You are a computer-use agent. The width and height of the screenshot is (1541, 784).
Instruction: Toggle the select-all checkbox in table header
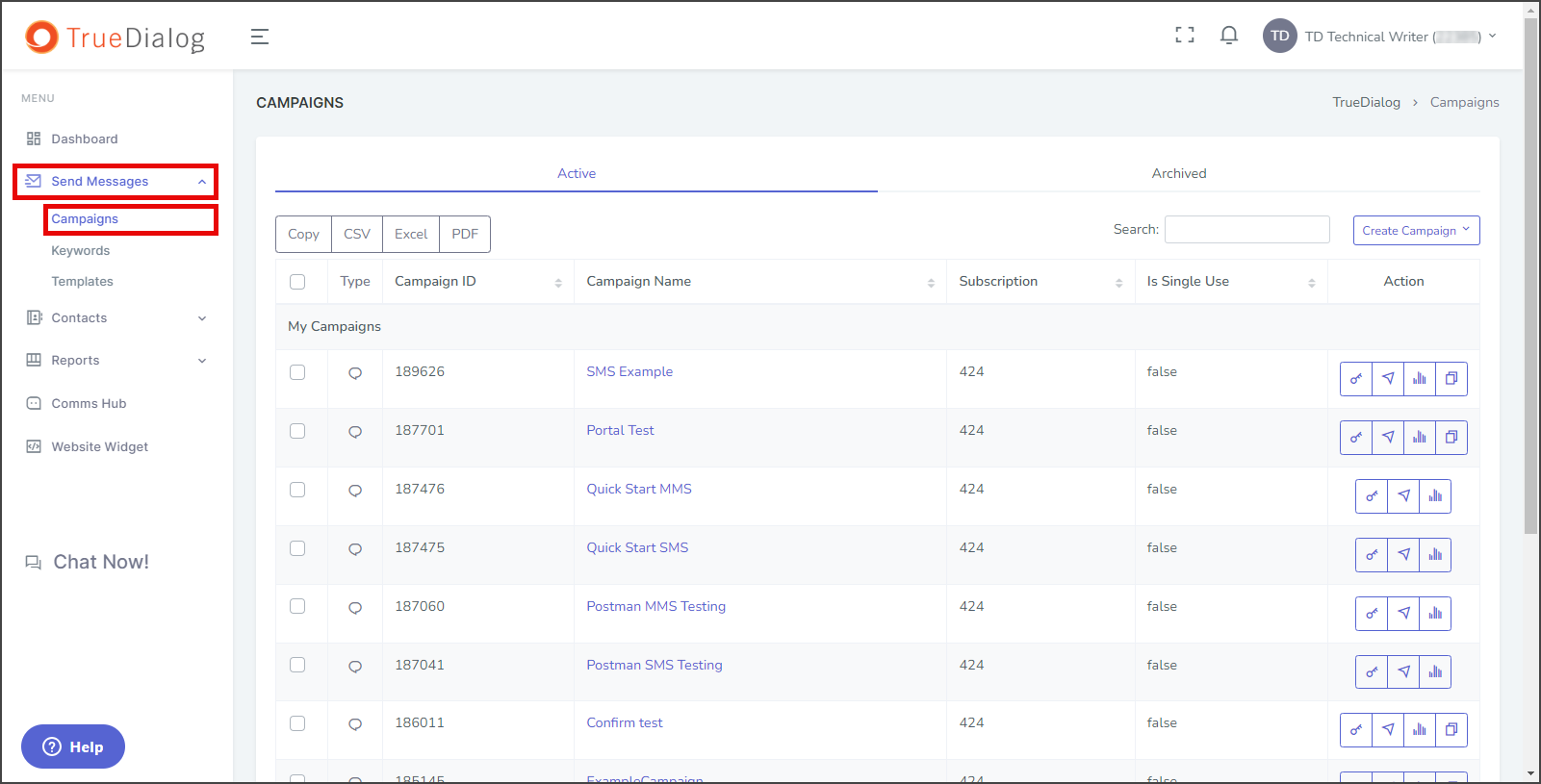[x=297, y=282]
